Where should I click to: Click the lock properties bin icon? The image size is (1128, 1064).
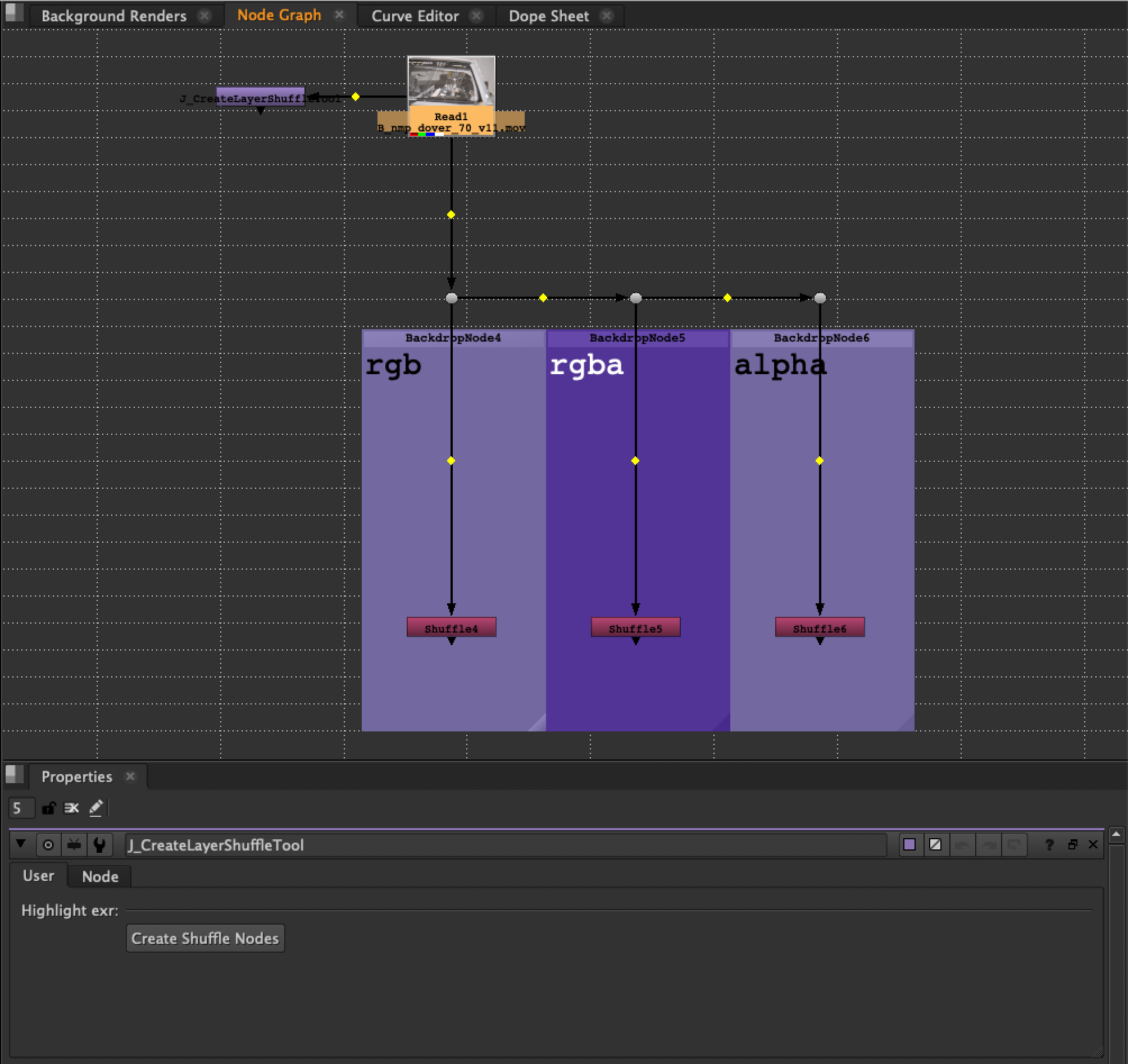[x=49, y=808]
